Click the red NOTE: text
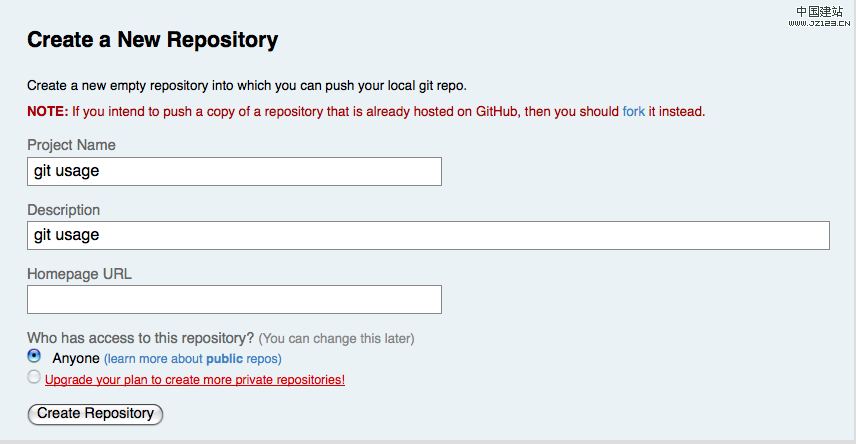The height and width of the screenshot is (444, 856). [x=47, y=111]
